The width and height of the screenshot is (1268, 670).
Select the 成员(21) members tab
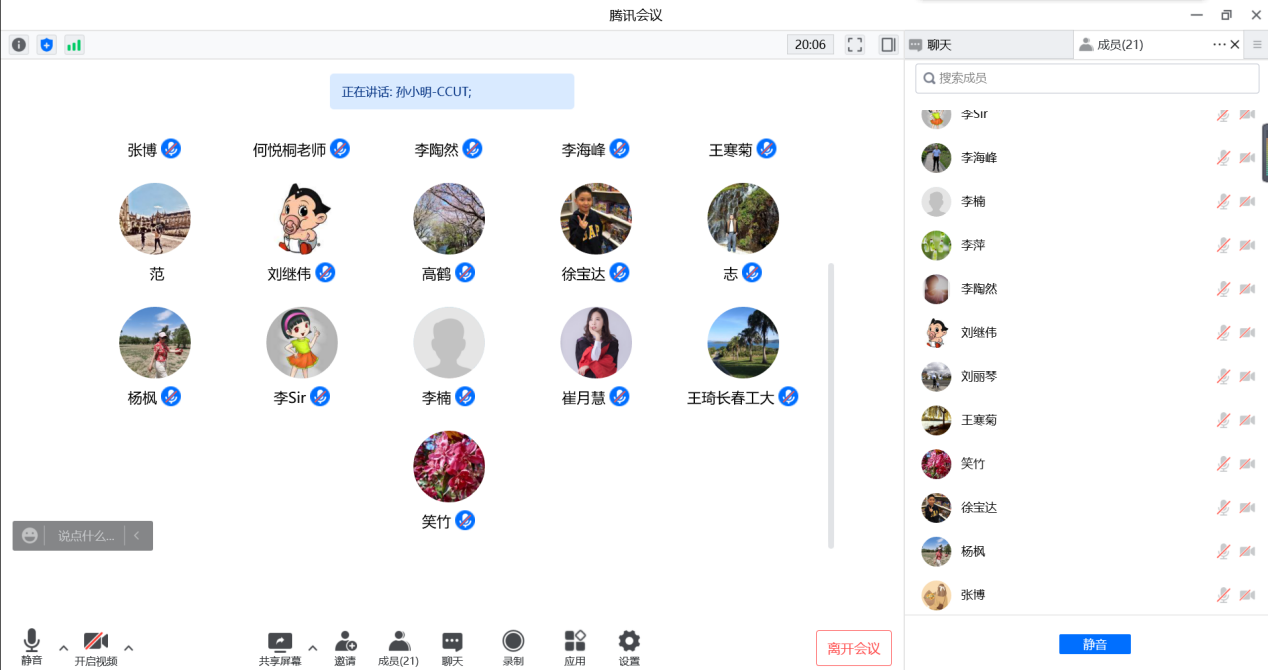pyautogui.click(x=1120, y=45)
